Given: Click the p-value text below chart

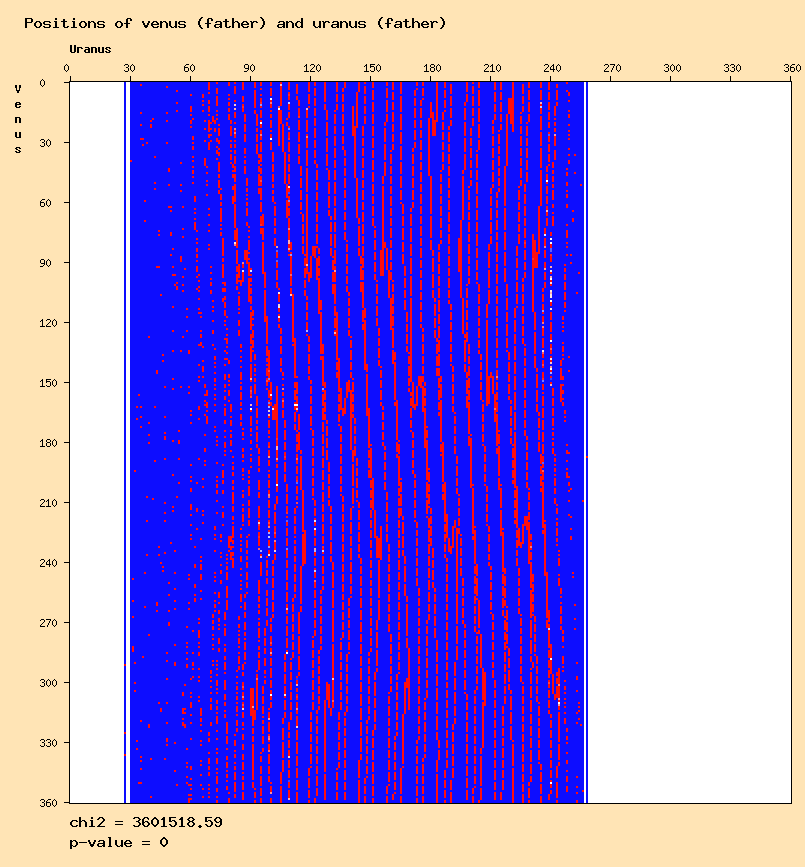Looking at the screenshot, I should click(119, 843).
